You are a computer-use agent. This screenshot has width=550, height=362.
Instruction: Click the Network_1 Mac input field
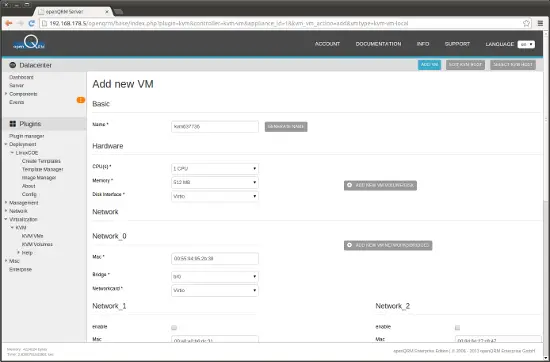(x=215, y=339)
